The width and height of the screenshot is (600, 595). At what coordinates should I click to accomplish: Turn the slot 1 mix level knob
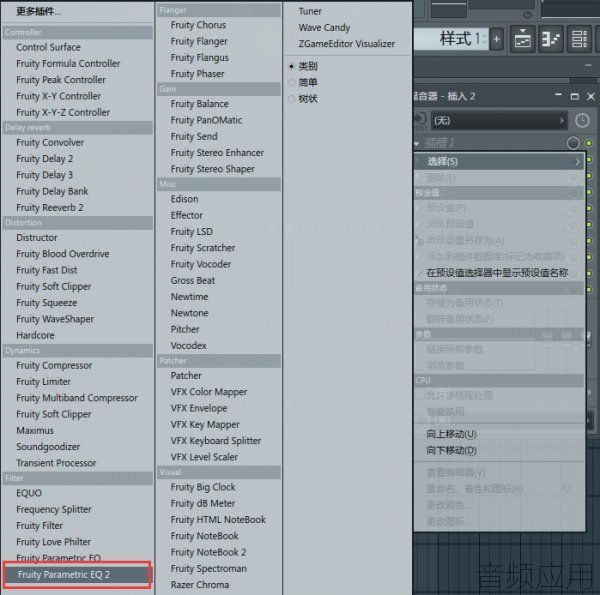pyautogui.click(x=573, y=143)
